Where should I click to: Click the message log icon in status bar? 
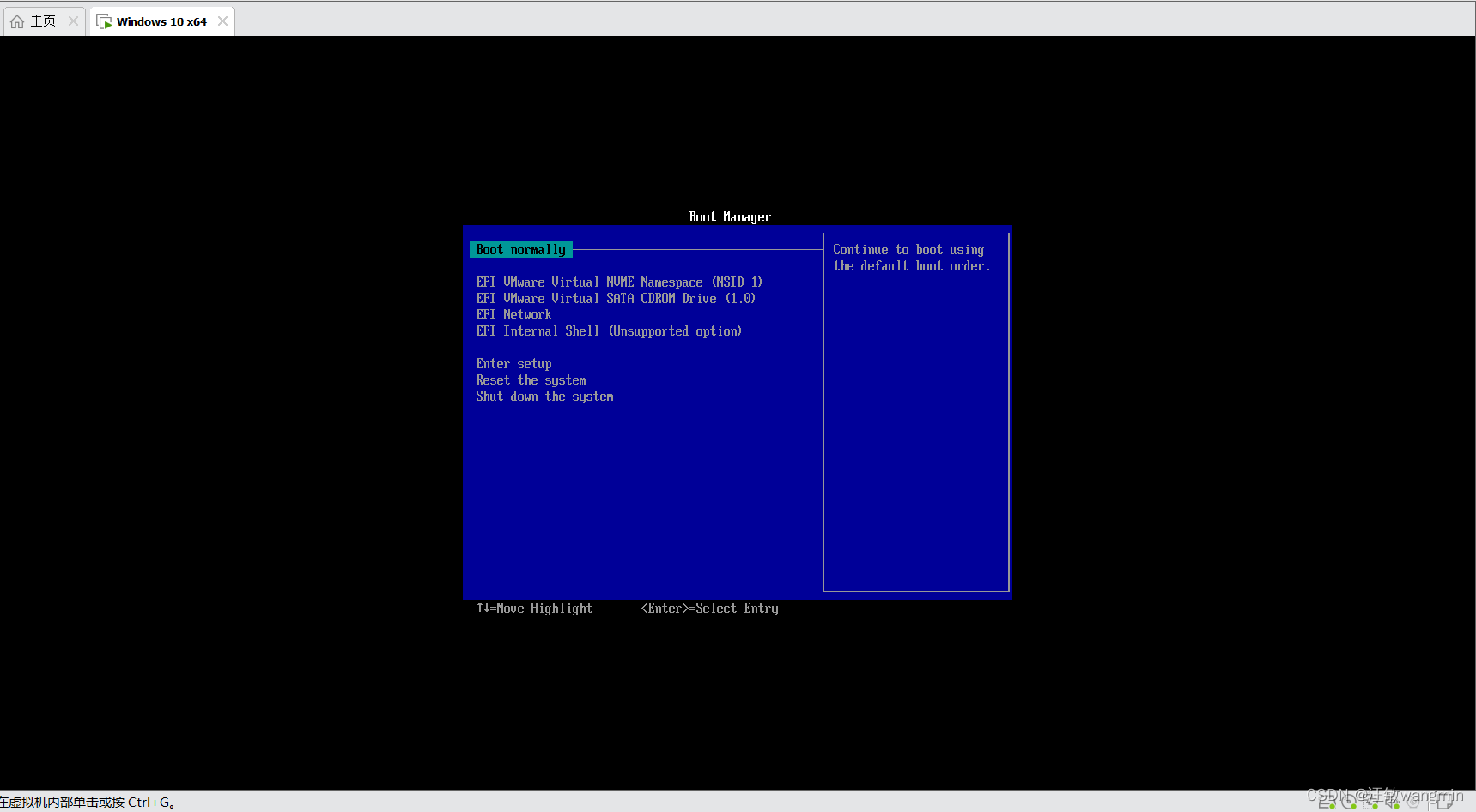[1445, 803]
